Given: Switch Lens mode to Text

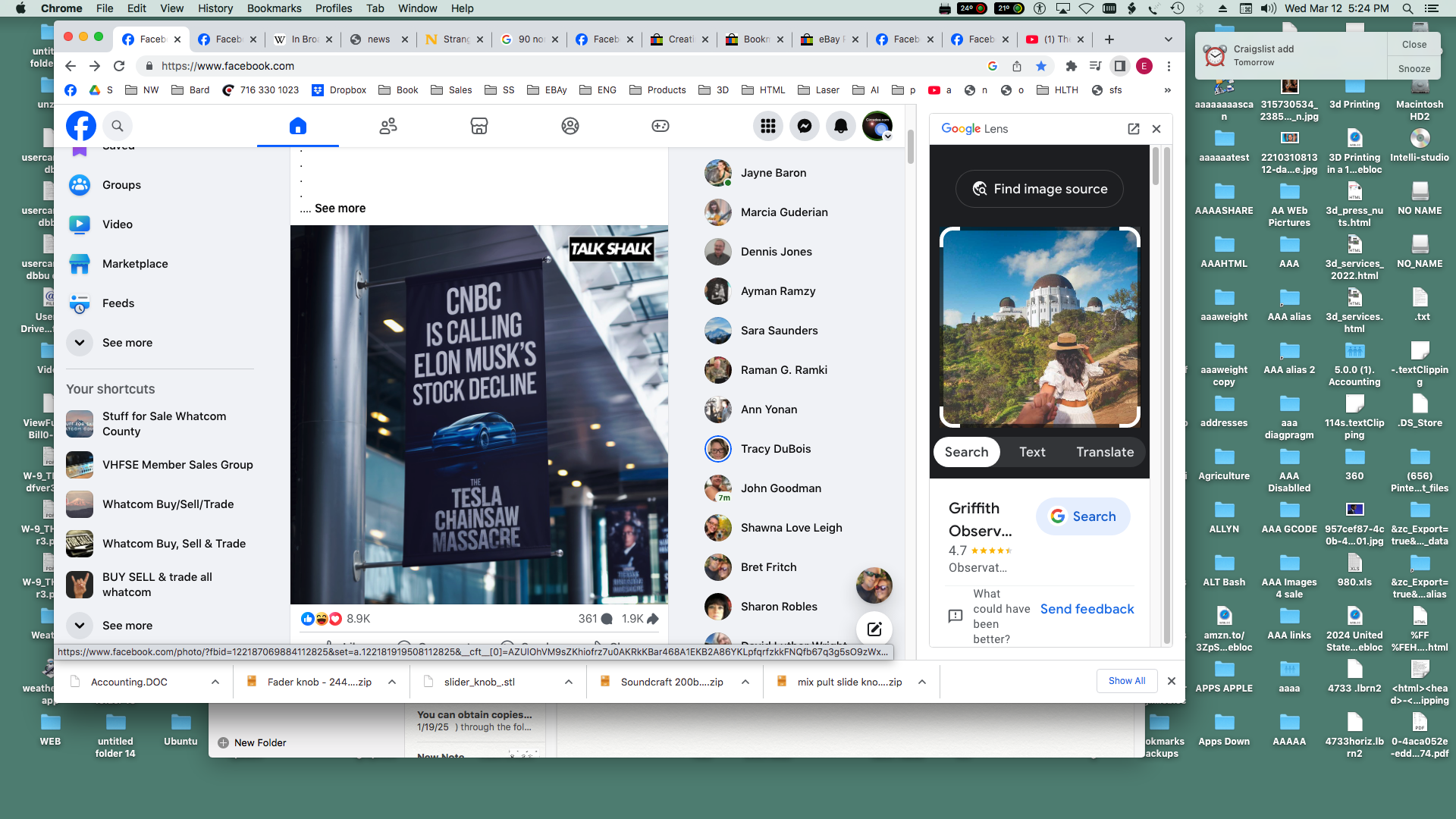Looking at the screenshot, I should pos(1032,452).
